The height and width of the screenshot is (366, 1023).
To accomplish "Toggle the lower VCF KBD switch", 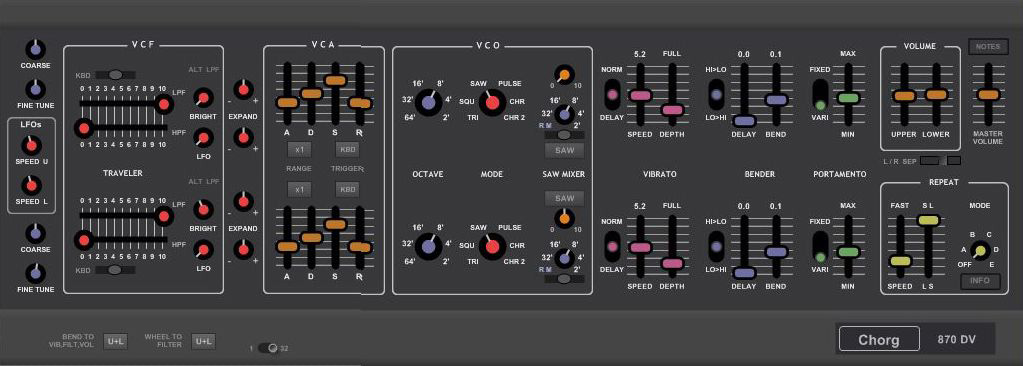I will pos(115,270).
